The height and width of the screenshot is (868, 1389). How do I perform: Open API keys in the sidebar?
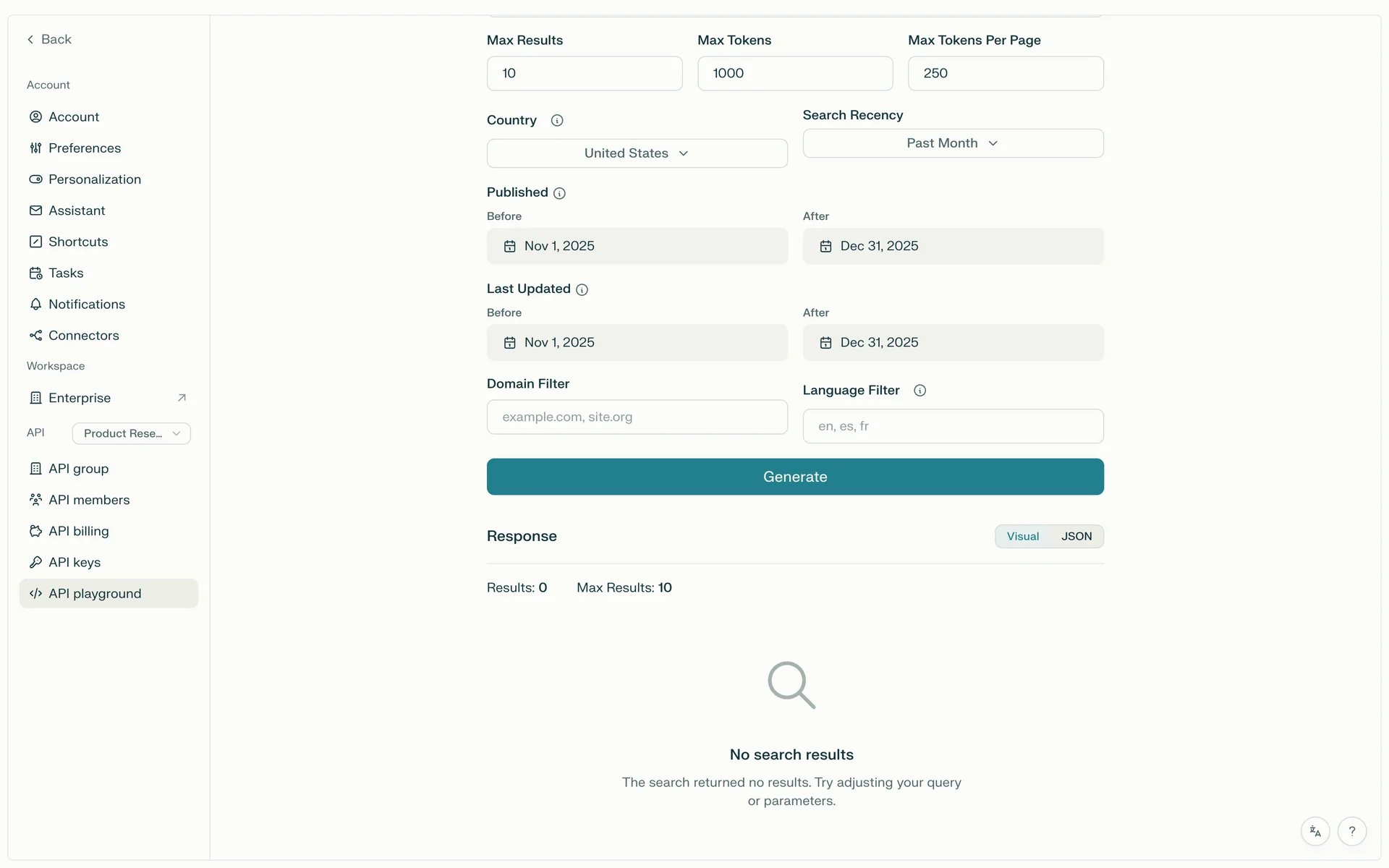pyautogui.click(x=75, y=562)
